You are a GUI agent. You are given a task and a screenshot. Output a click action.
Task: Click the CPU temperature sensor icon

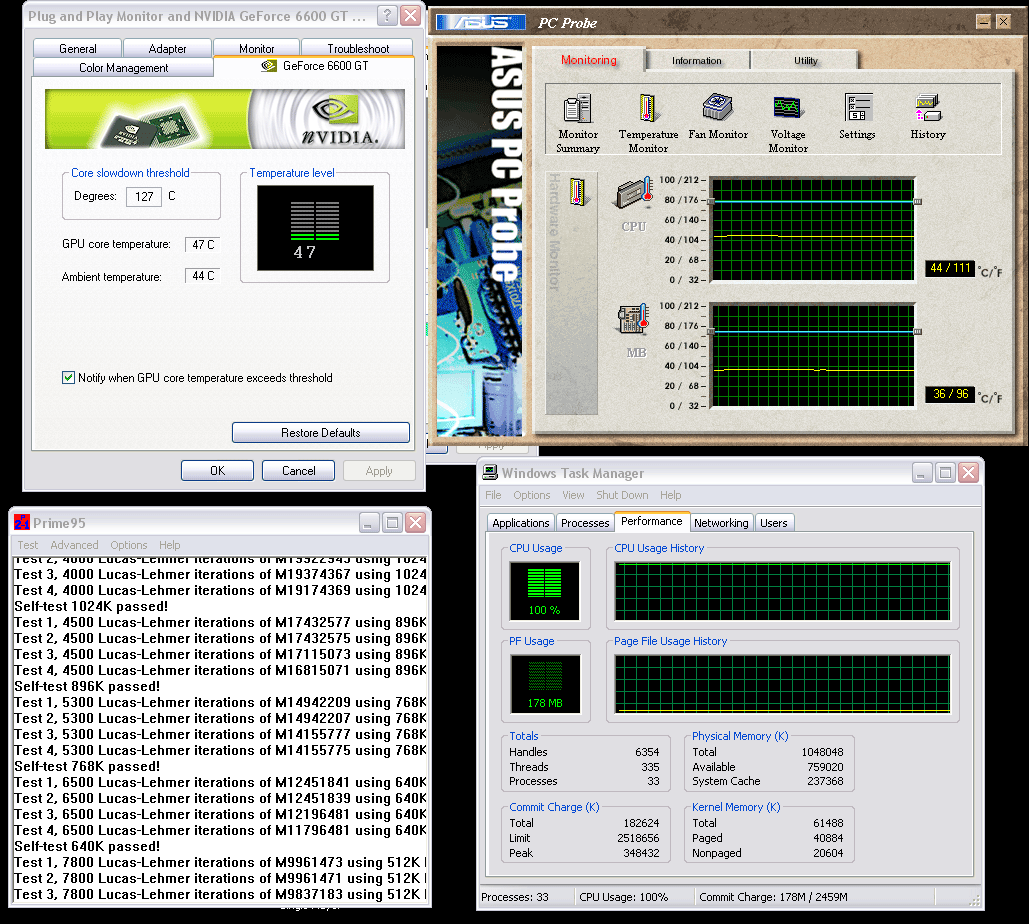(633, 193)
